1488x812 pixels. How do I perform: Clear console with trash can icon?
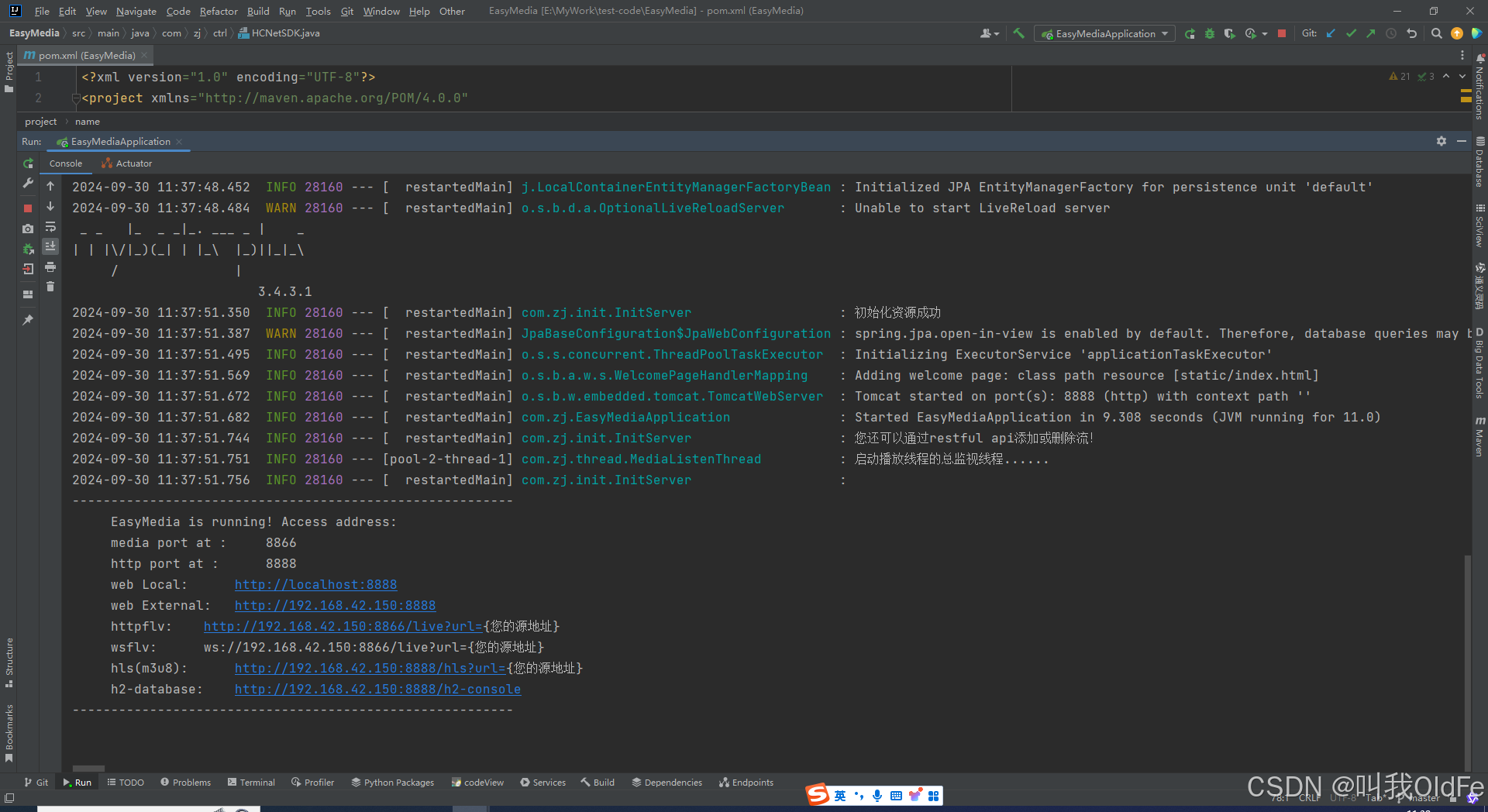click(50, 287)
